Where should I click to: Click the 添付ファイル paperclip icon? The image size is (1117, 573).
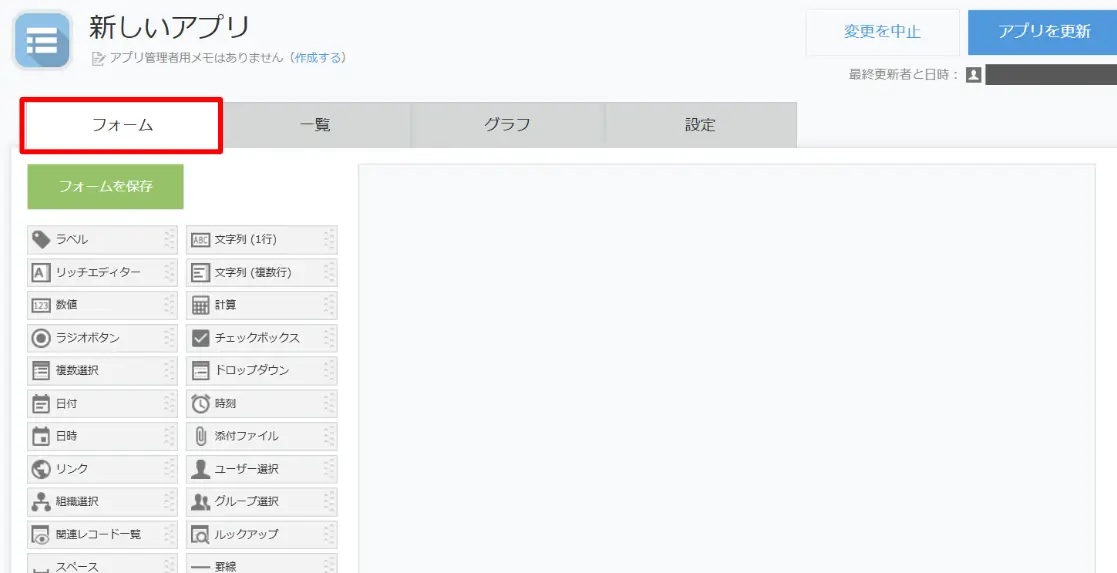pos(200,436)
